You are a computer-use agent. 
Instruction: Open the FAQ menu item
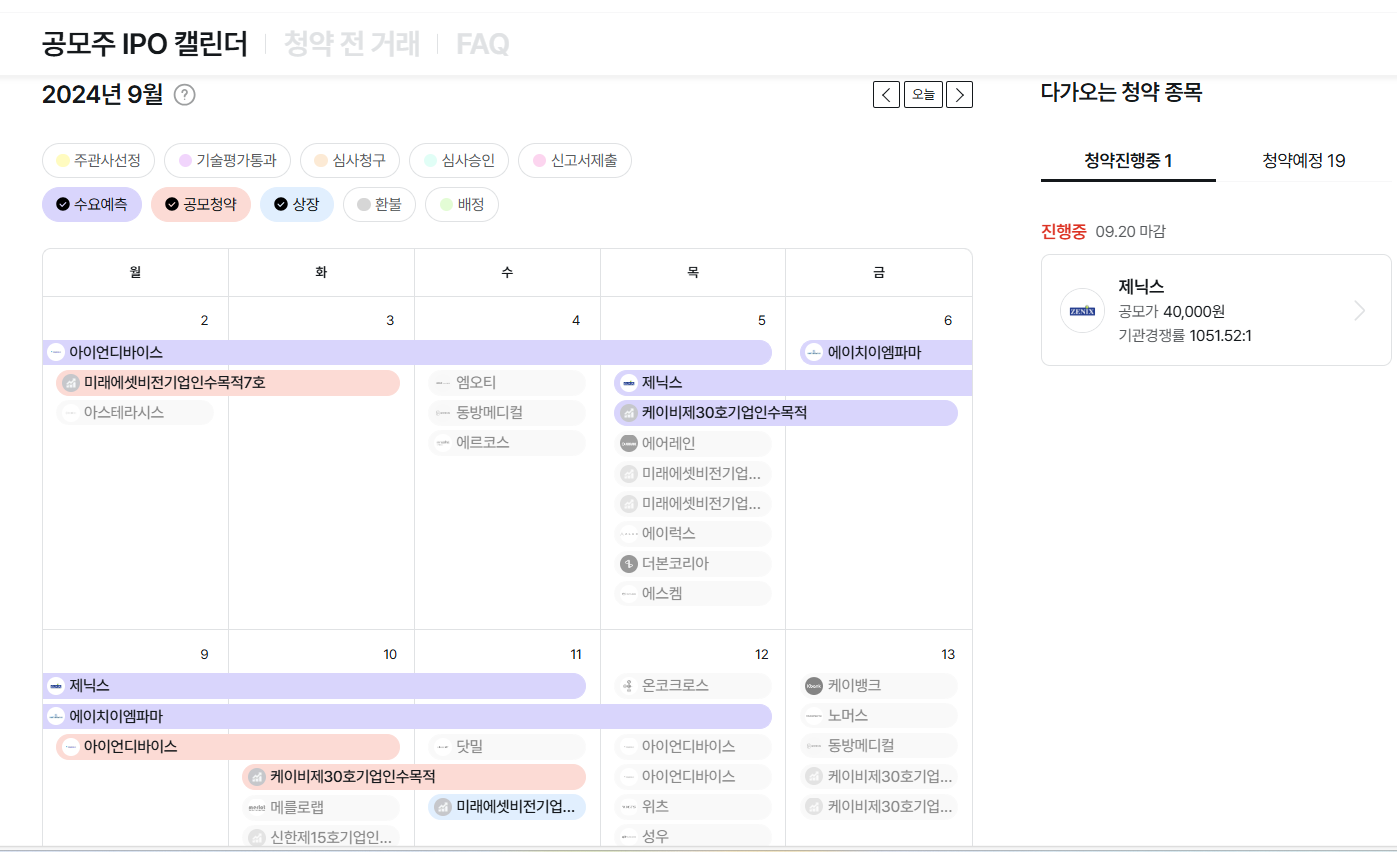(481, 44)
